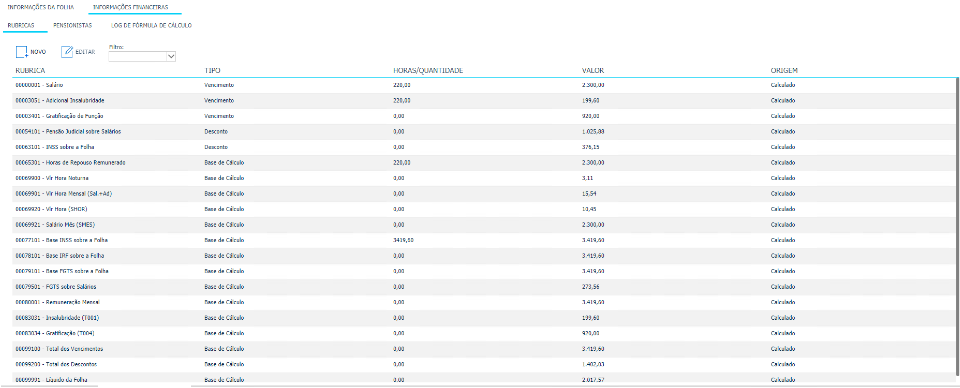Sort by the Rubrica column header

[31, 70]
